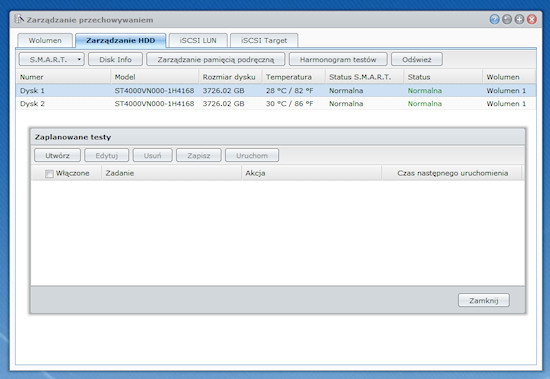This screenshot has width=550, height=379.
Task: Switch to the Wolumen tab
Action: tap(45, 40)
